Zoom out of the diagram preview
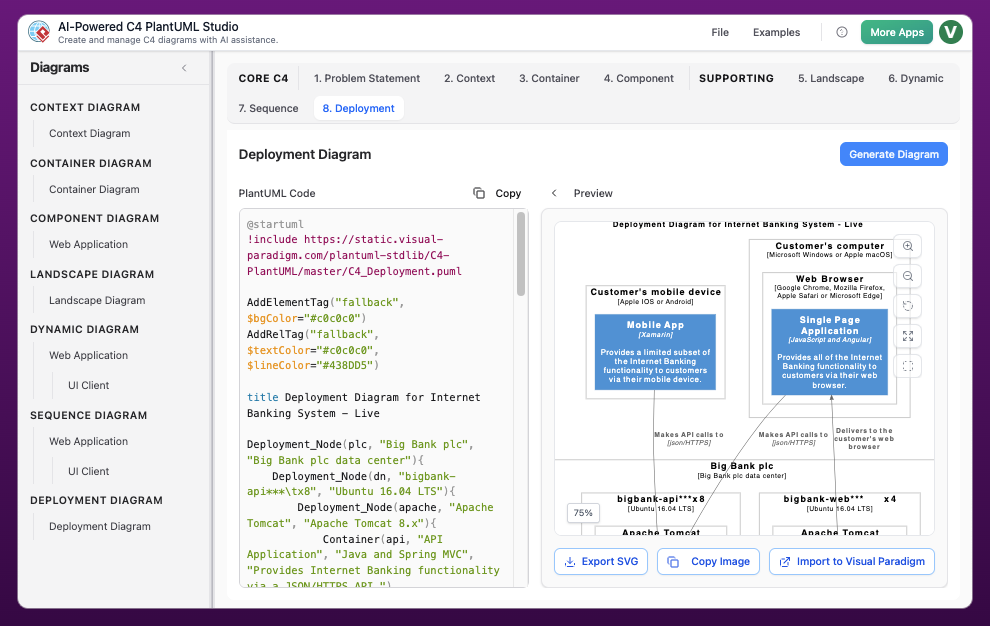This screenshot has width=990, height=626. click(x=908, y=276)
